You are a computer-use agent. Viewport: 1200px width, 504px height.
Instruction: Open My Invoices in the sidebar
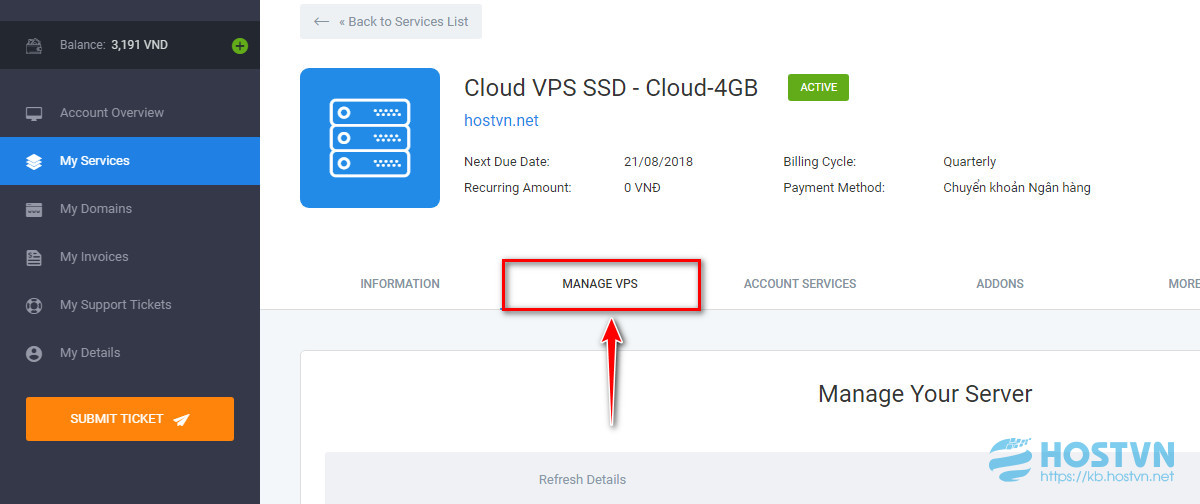tap(94, 257)
